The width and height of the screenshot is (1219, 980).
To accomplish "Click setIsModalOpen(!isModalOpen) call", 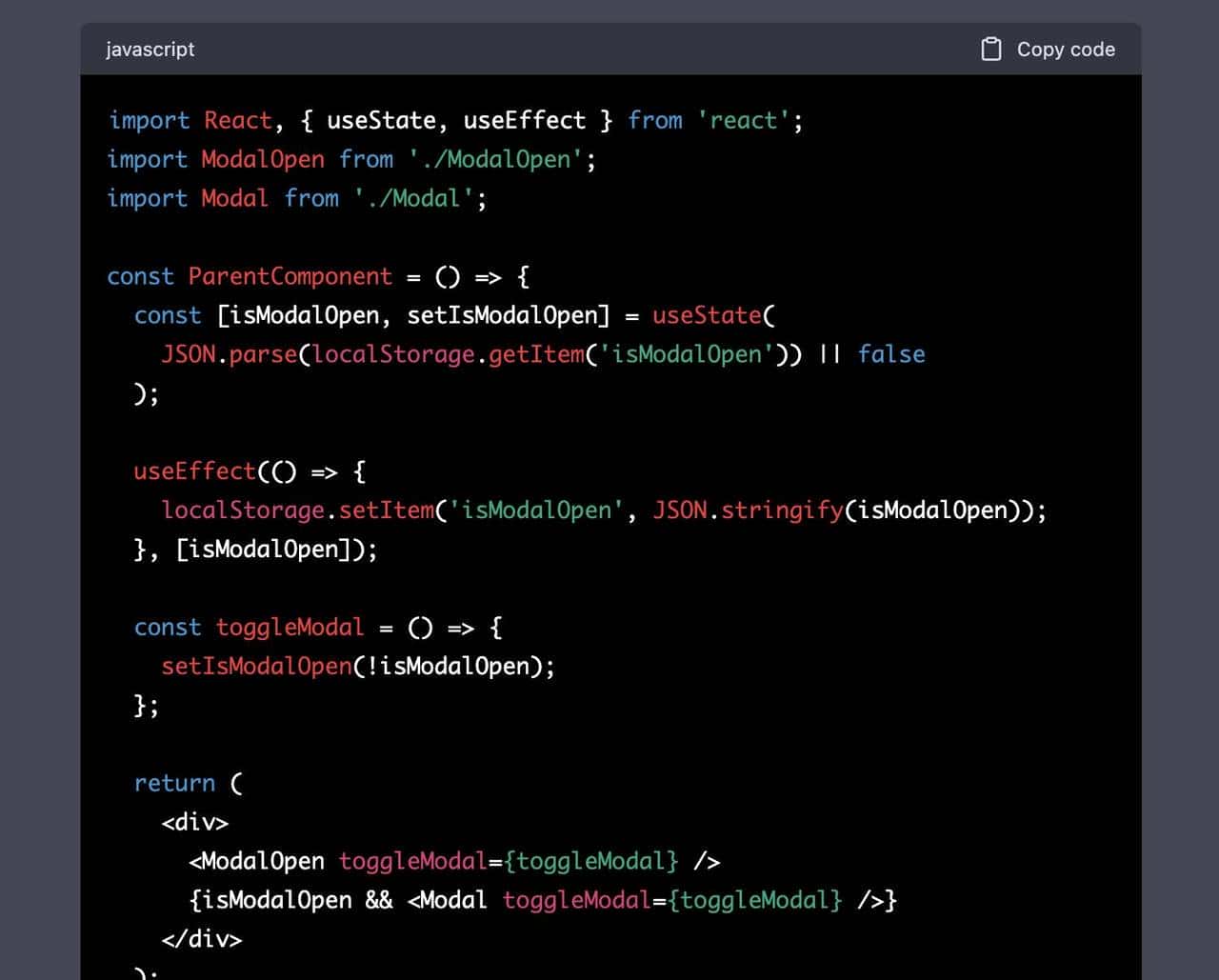I will tap(357, 667).
